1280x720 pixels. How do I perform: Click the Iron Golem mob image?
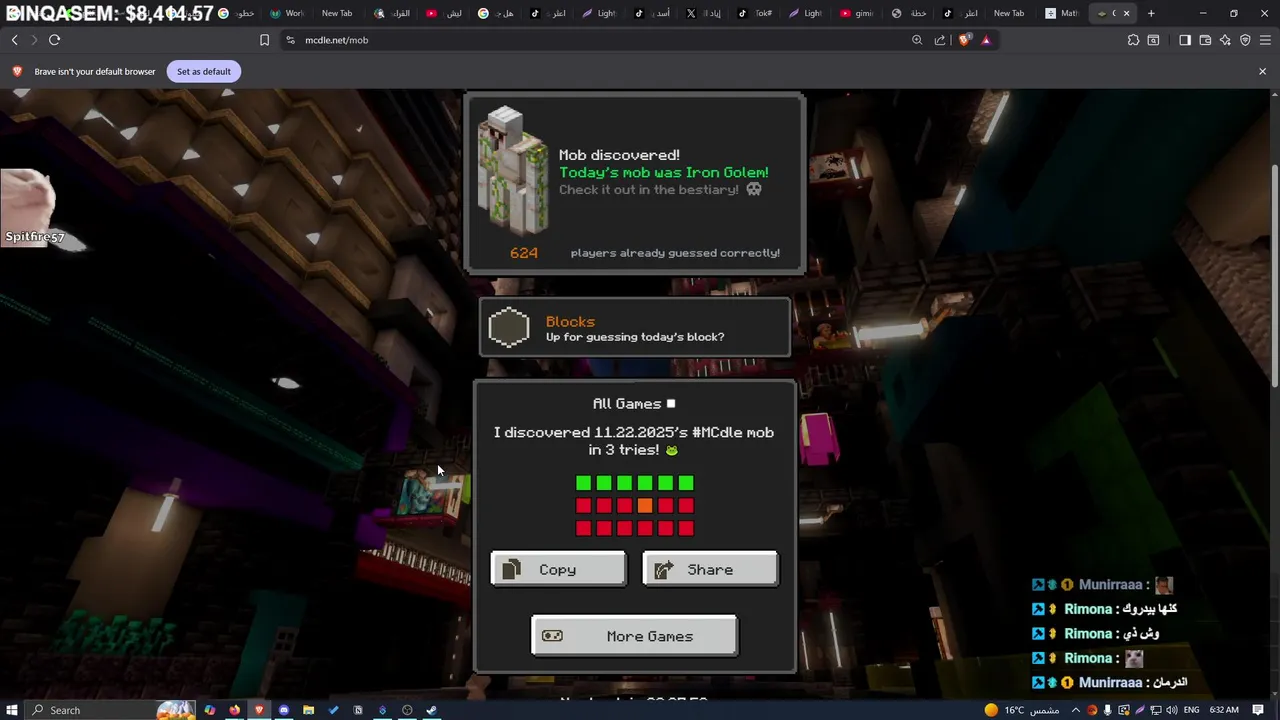pyautogui.click(x=512, y=170)
